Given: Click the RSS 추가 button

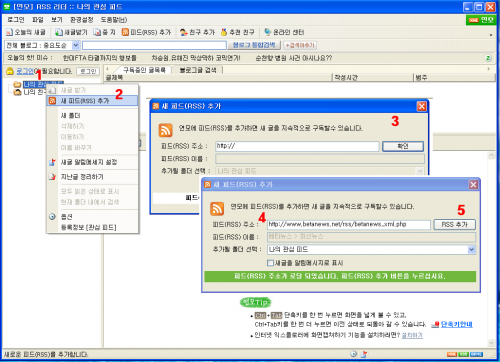Looking at the screenshot, I should (455, 225).
